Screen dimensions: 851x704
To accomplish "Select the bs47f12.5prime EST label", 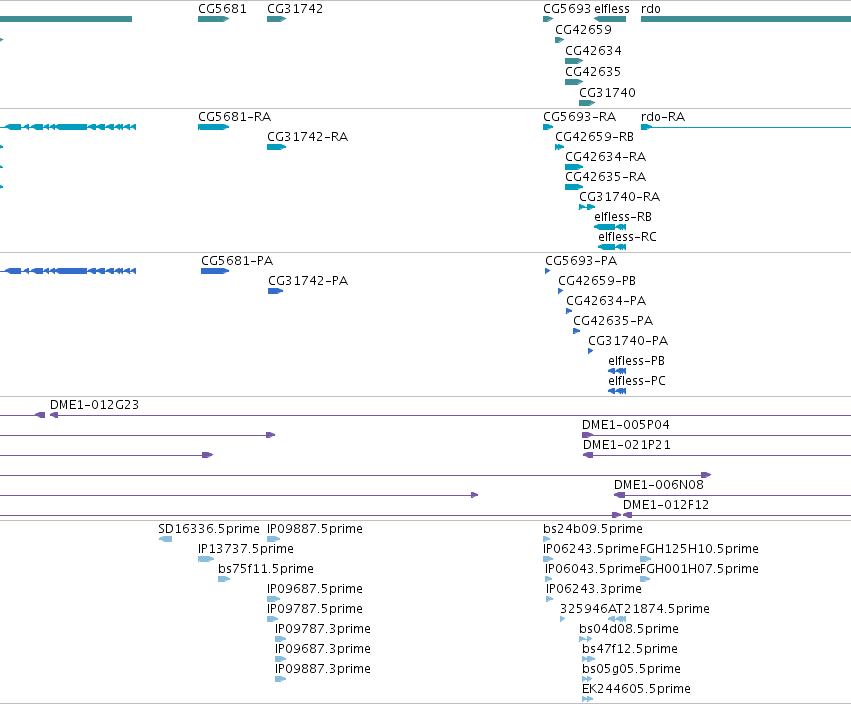I will (x=630, y=650).
